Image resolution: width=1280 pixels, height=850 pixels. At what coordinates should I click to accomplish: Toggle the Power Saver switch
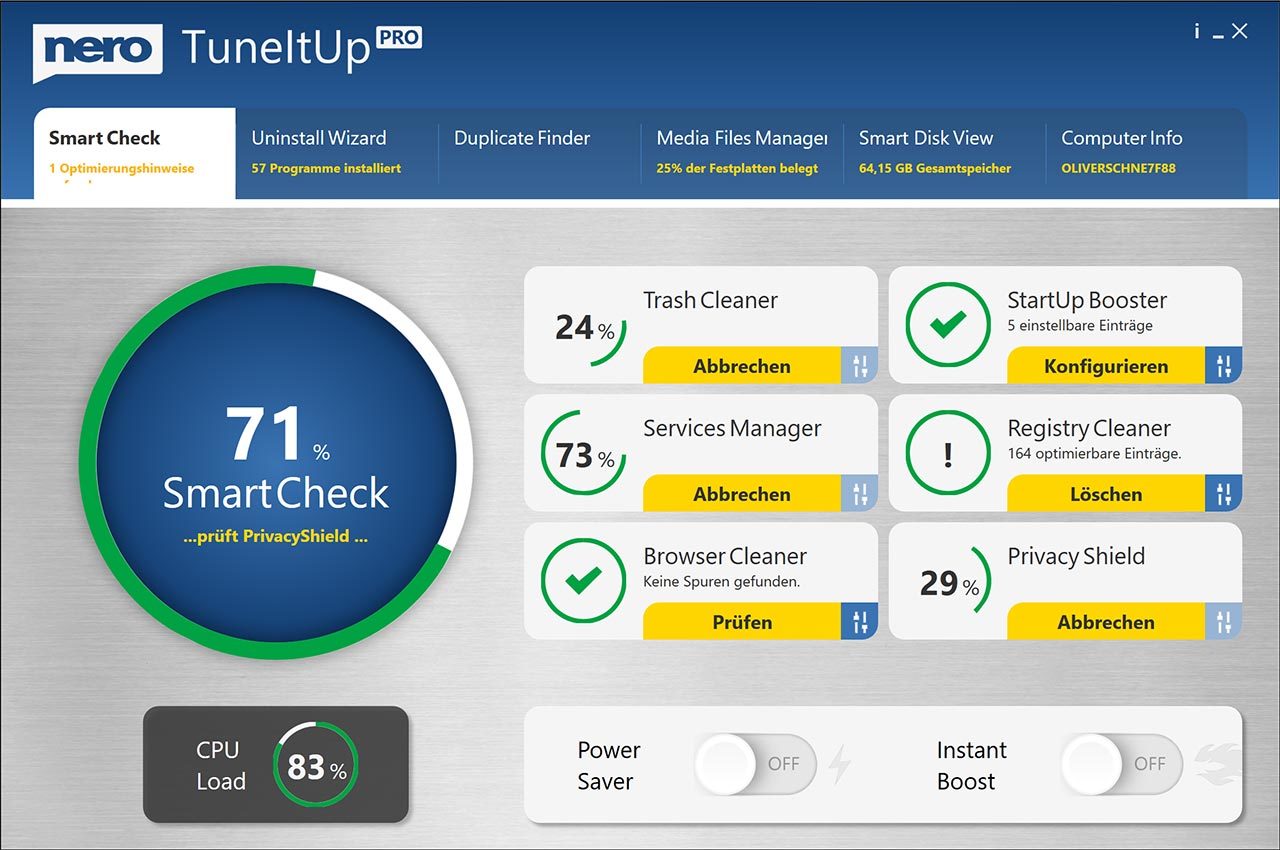(756, 764)
